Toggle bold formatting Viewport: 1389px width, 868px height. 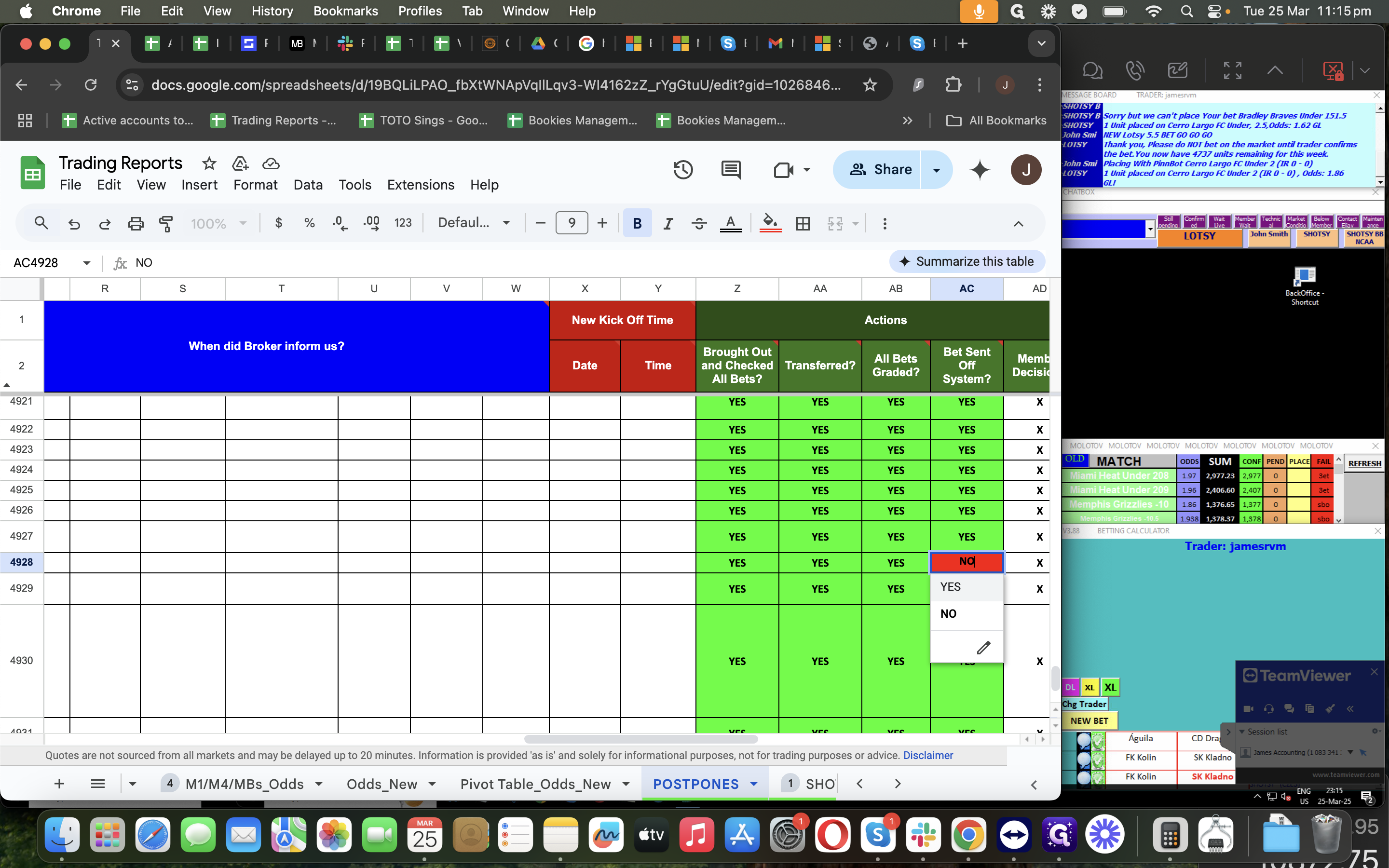coord(637,223)
